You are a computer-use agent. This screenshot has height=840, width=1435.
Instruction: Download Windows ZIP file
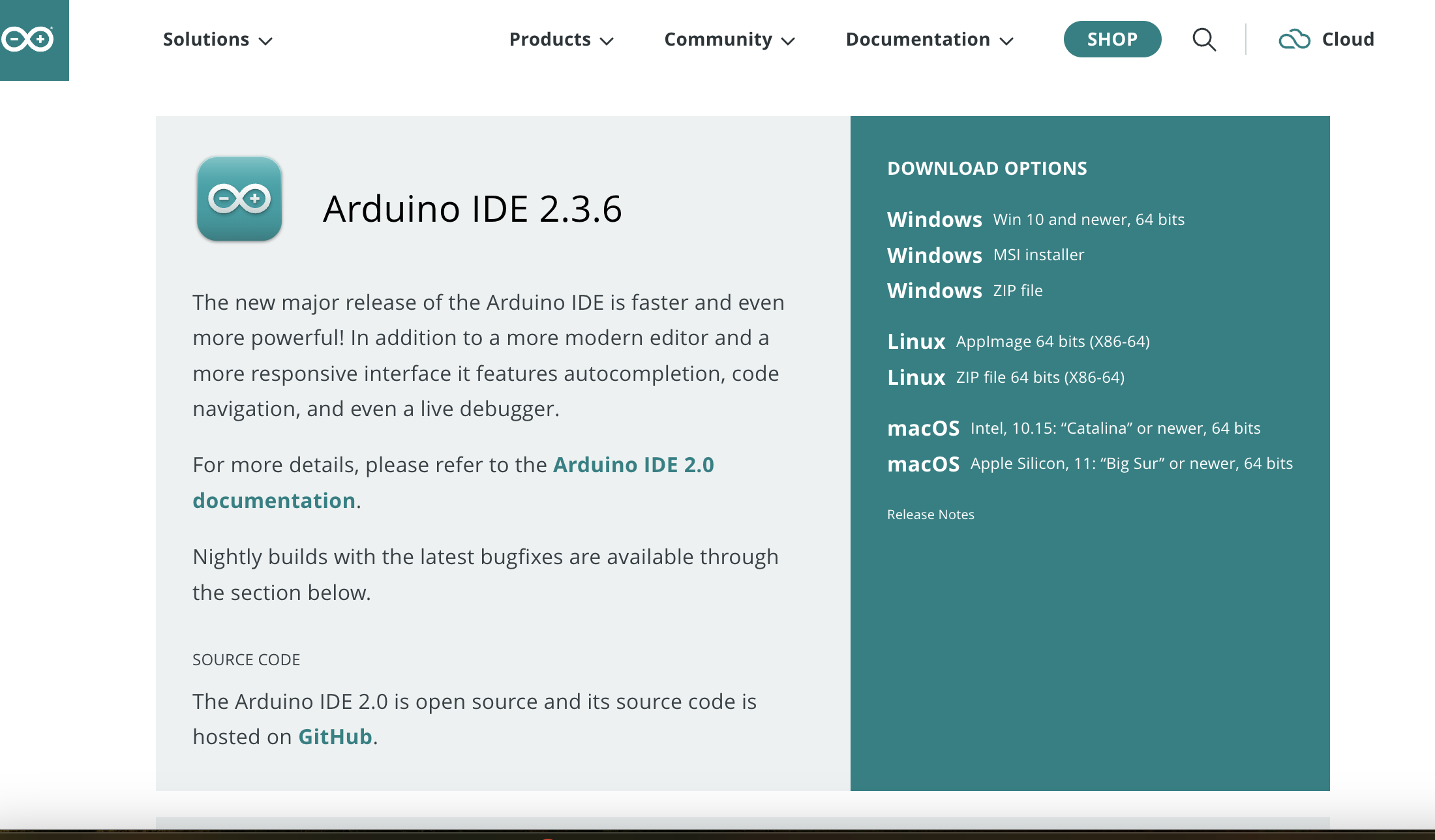tap(965, 290)
